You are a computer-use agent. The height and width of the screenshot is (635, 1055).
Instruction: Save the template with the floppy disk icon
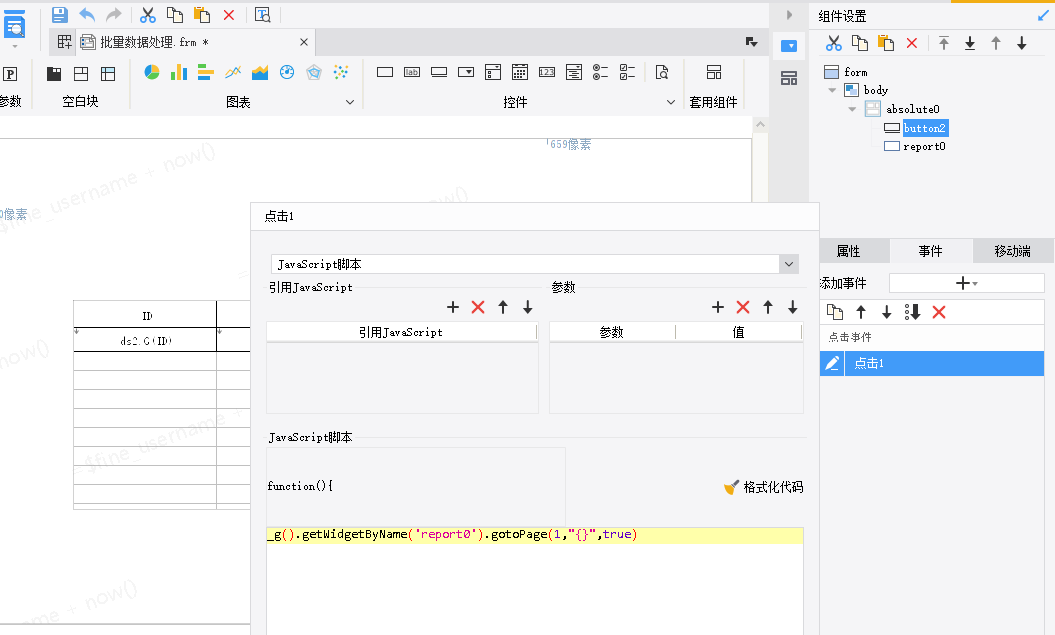tap(60, 15)
